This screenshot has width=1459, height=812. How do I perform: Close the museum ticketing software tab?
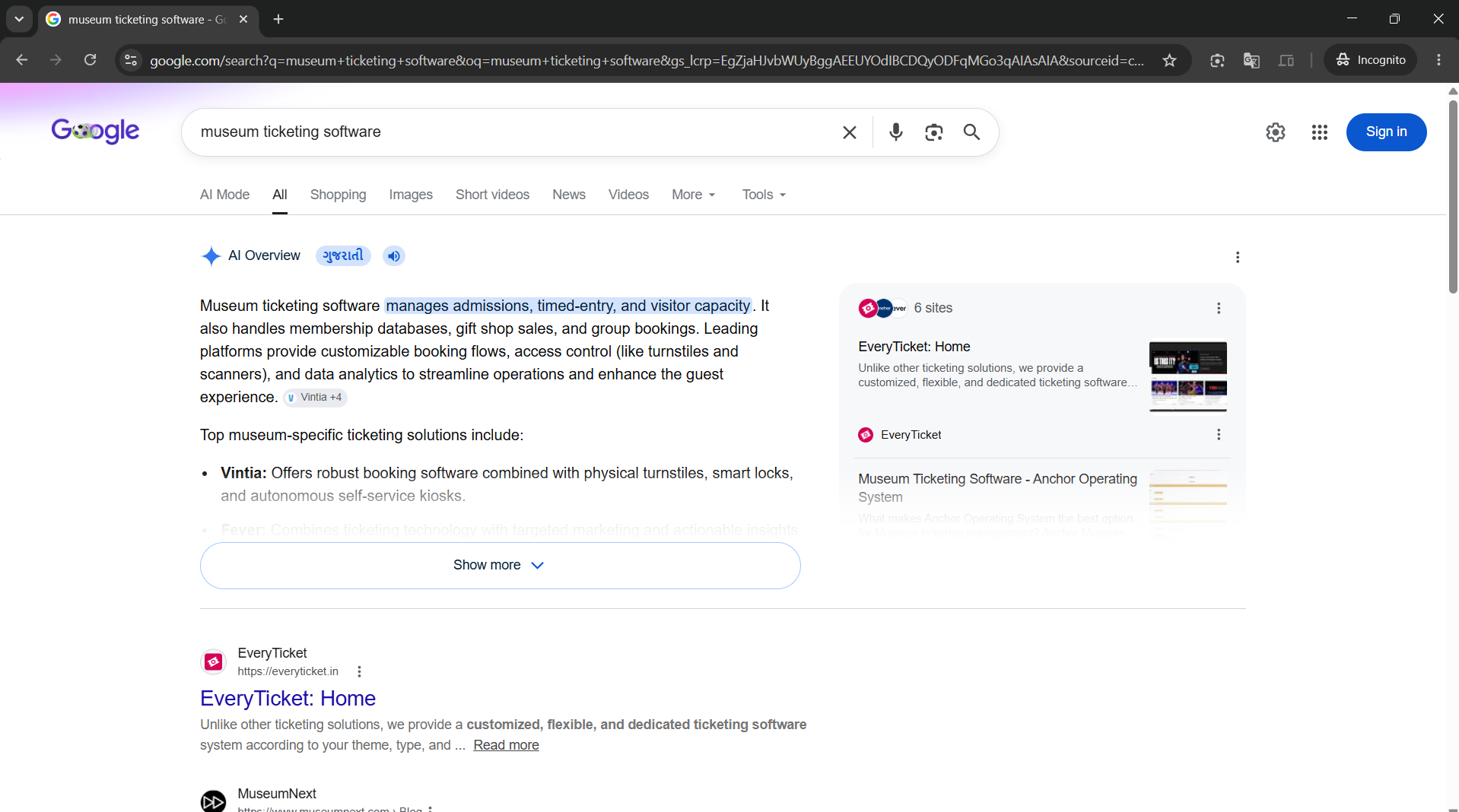tap(243, 19)
